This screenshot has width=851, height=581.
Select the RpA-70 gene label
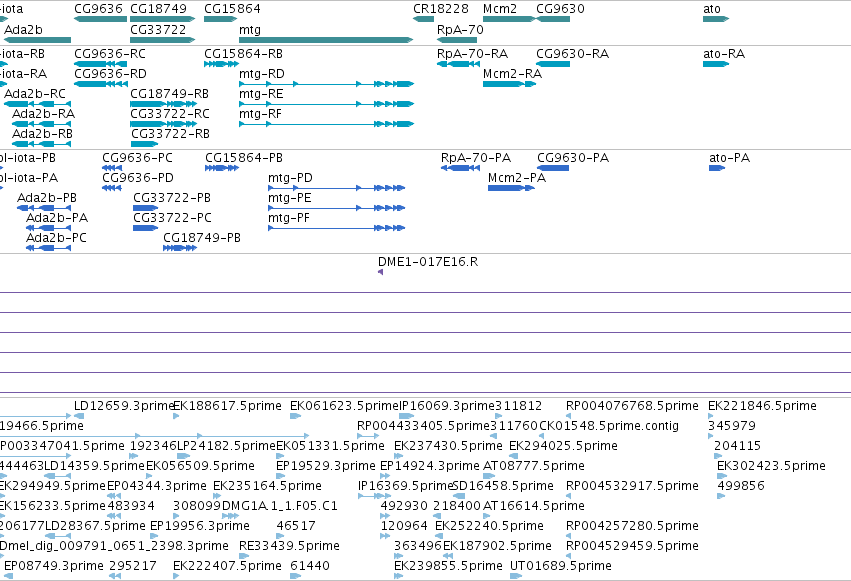[x=460, y=30]
